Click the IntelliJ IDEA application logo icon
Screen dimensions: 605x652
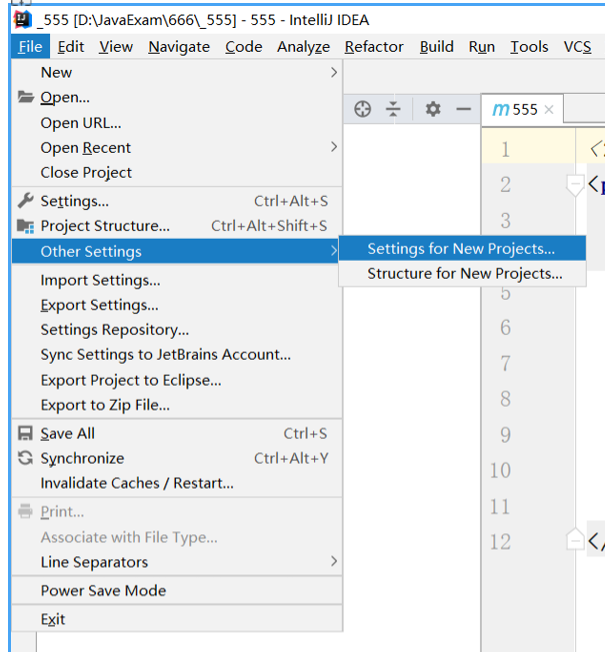click(x=23, y=19)
